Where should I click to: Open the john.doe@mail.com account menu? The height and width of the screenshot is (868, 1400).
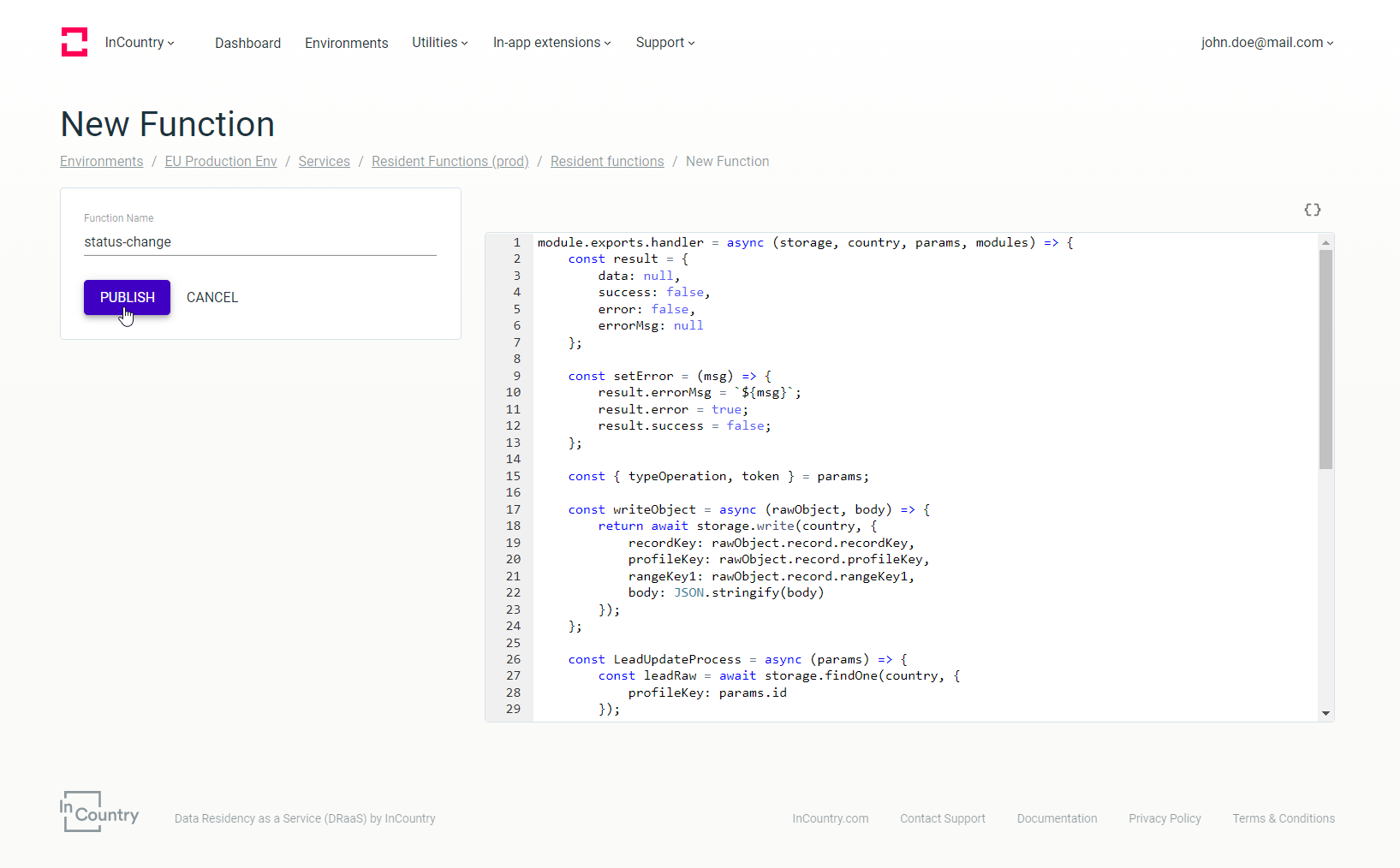(1266, 43)
